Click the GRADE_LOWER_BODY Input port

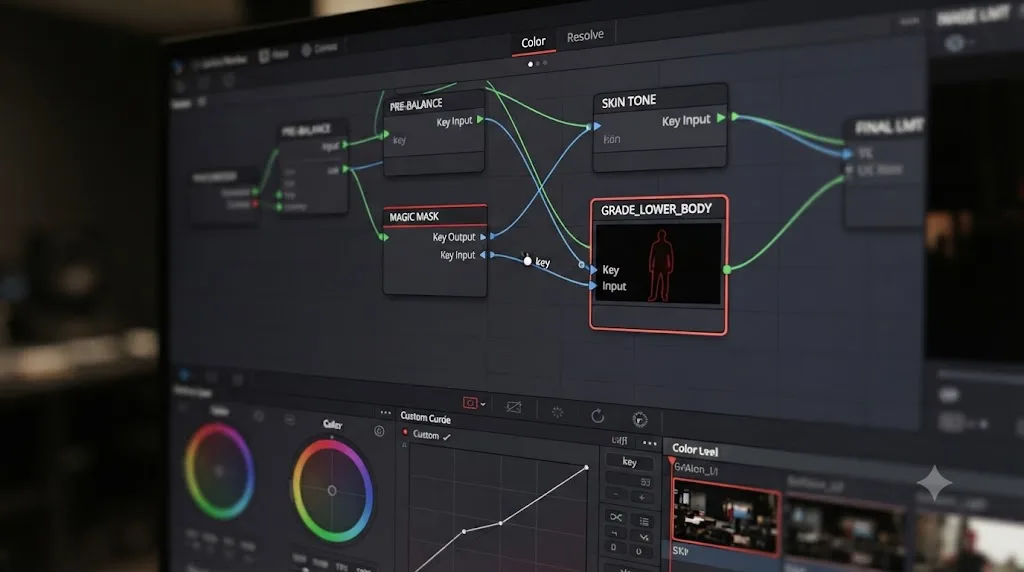click(x=593, y=286)
